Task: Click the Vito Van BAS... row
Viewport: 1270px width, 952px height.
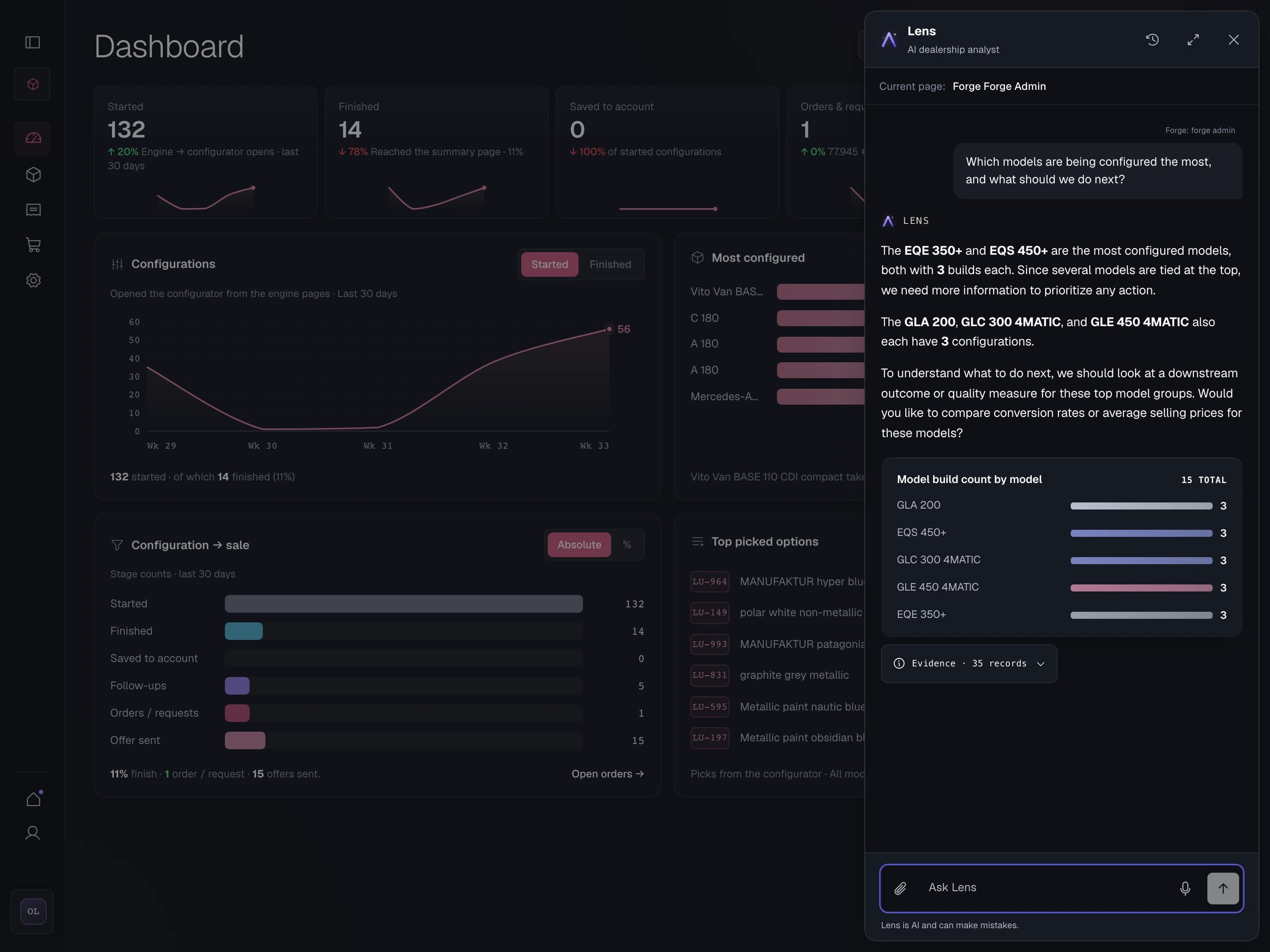Action: coord(777,291)
